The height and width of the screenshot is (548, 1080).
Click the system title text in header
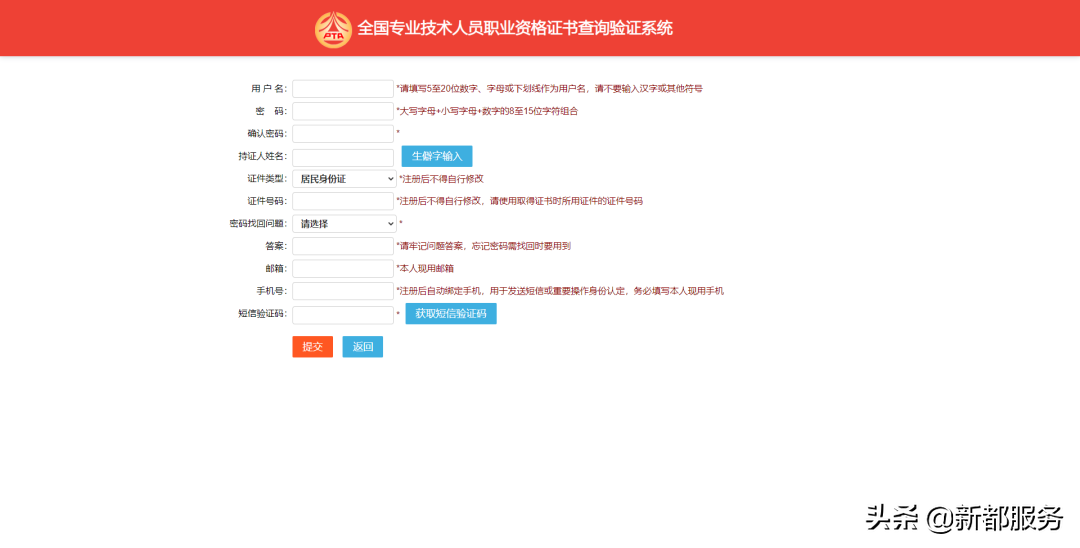coord(515,29)
